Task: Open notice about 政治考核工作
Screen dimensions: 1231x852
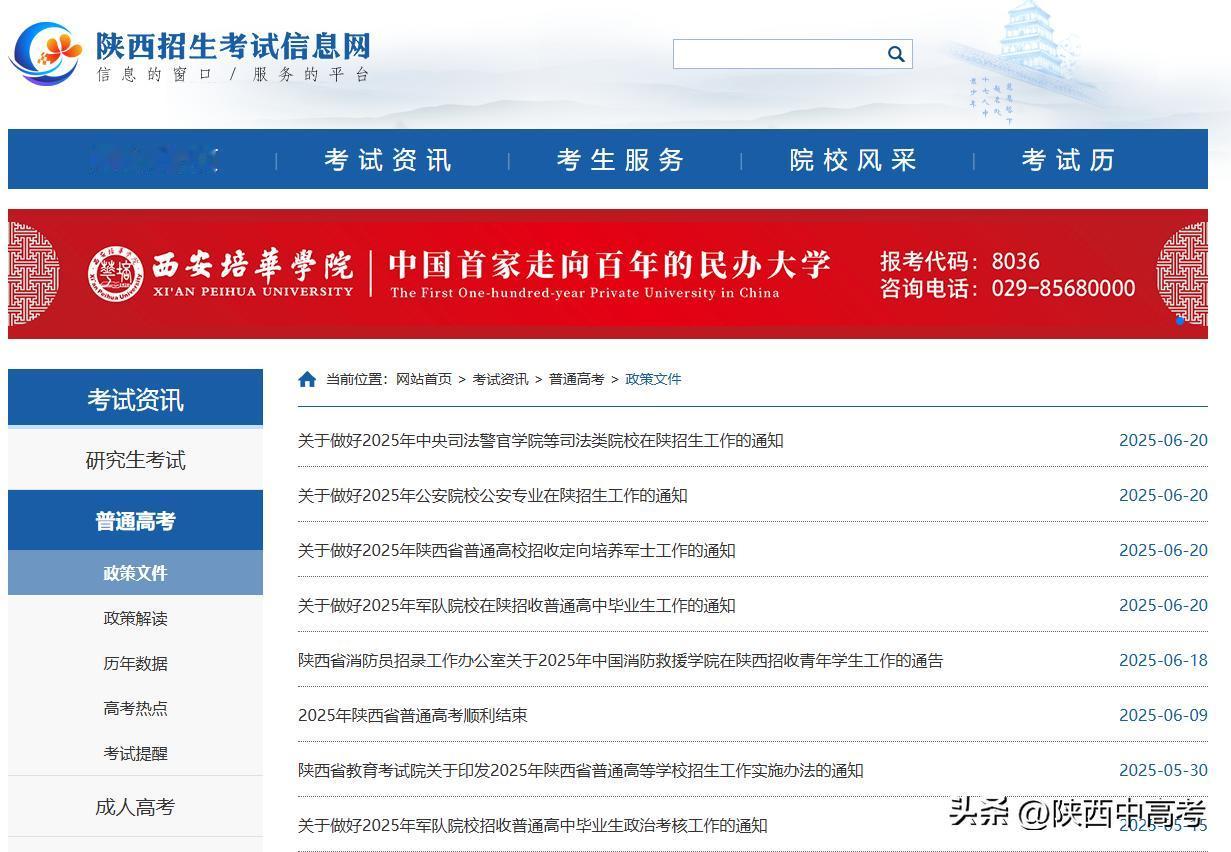Action: [x=532, y=825]
